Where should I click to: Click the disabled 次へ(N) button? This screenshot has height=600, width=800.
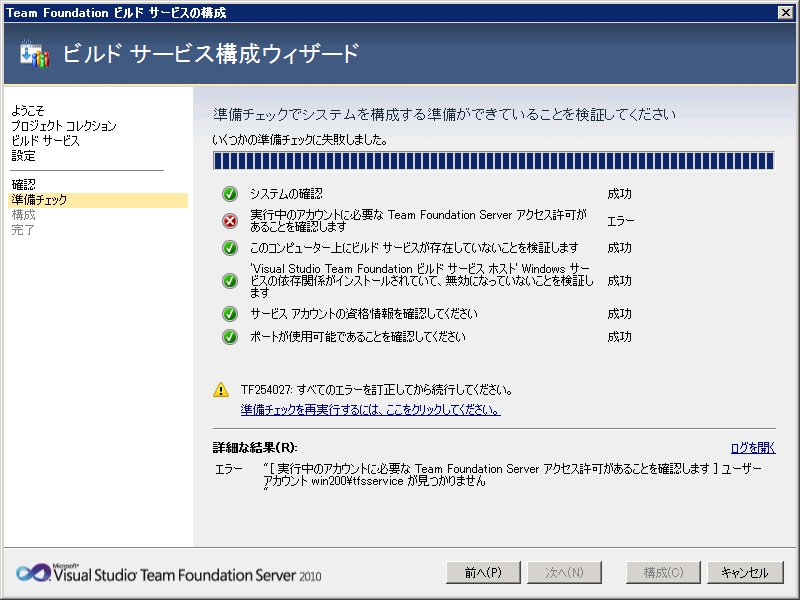pos(564,572)
